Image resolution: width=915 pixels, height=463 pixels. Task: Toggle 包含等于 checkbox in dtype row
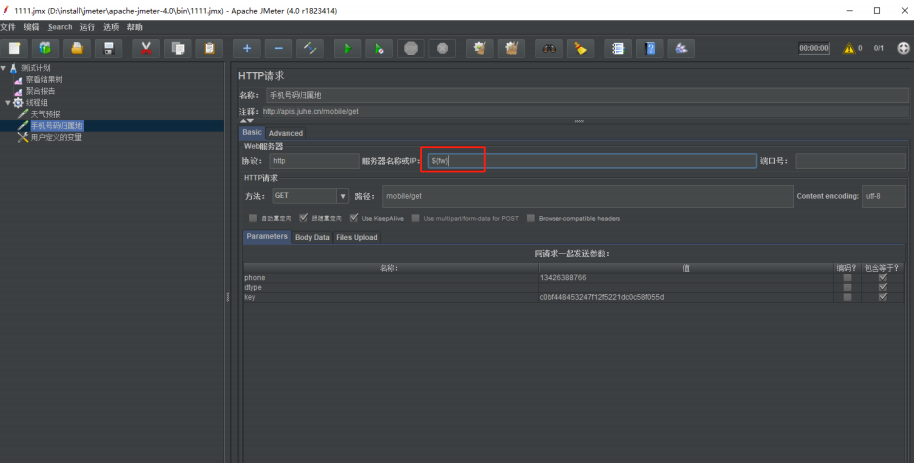(x=883, y=287)
